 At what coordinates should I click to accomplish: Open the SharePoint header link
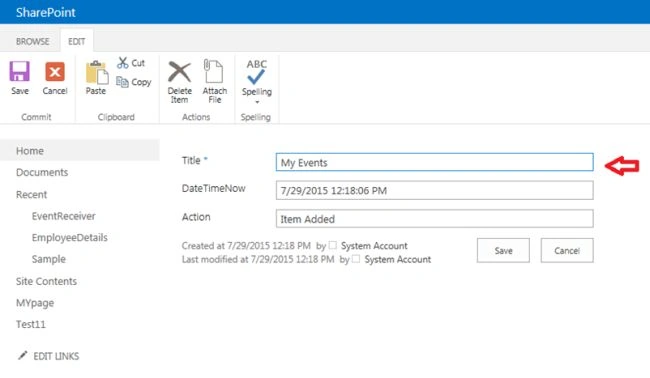pos(46,12)
